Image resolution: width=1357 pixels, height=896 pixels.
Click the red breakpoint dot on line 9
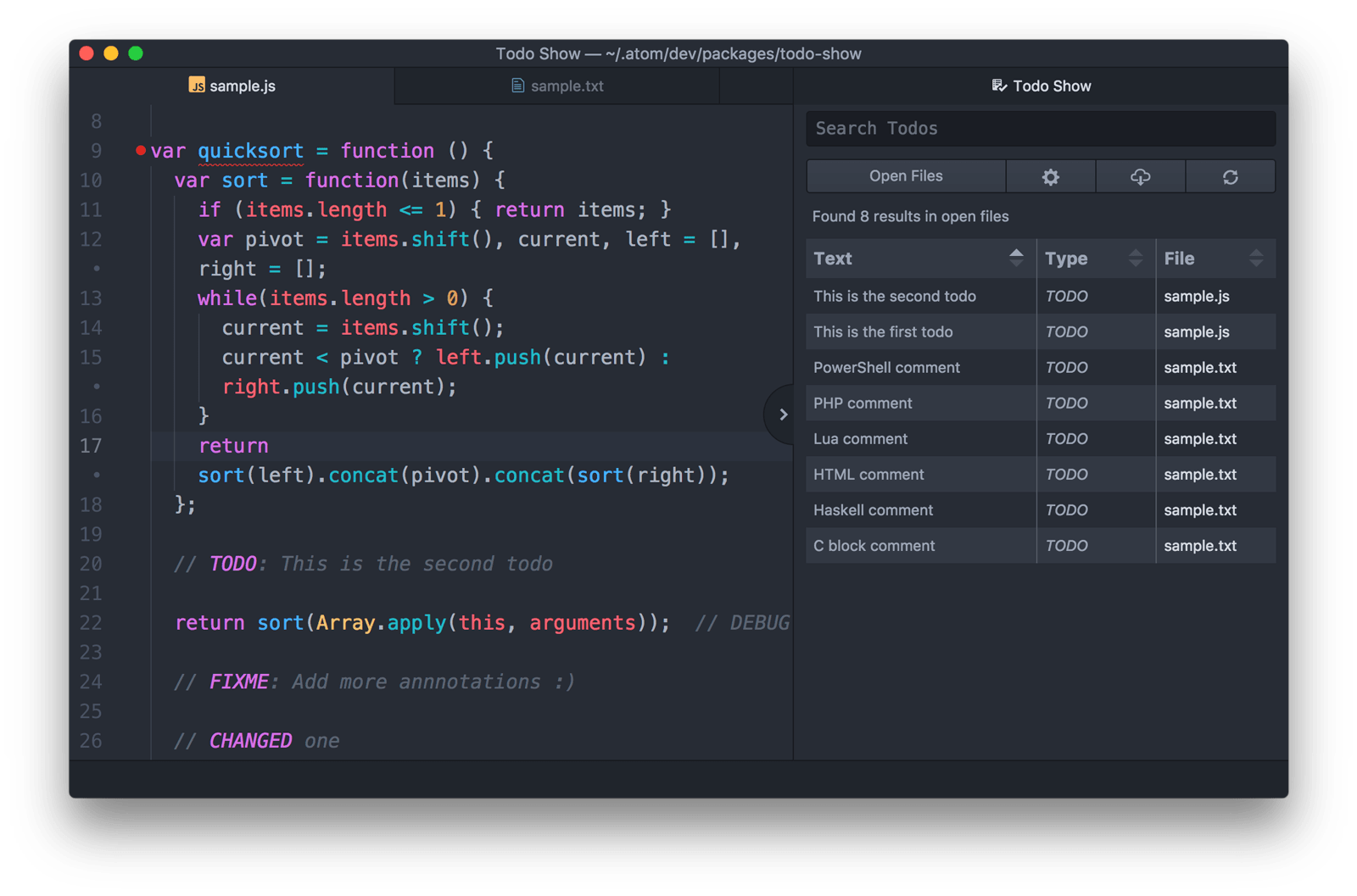(x=140, y=149)
